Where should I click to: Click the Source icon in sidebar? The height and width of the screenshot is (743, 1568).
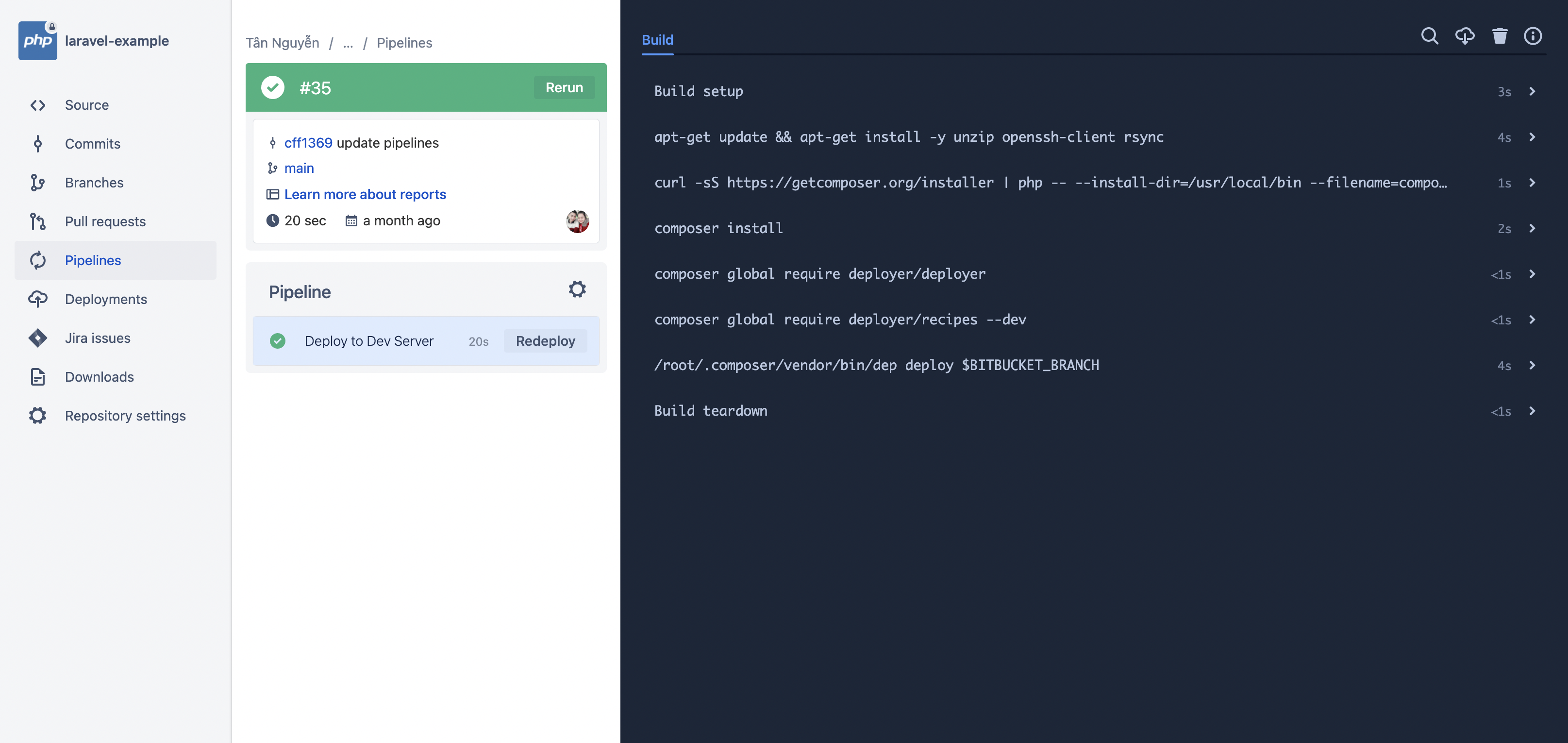[37, 104]
